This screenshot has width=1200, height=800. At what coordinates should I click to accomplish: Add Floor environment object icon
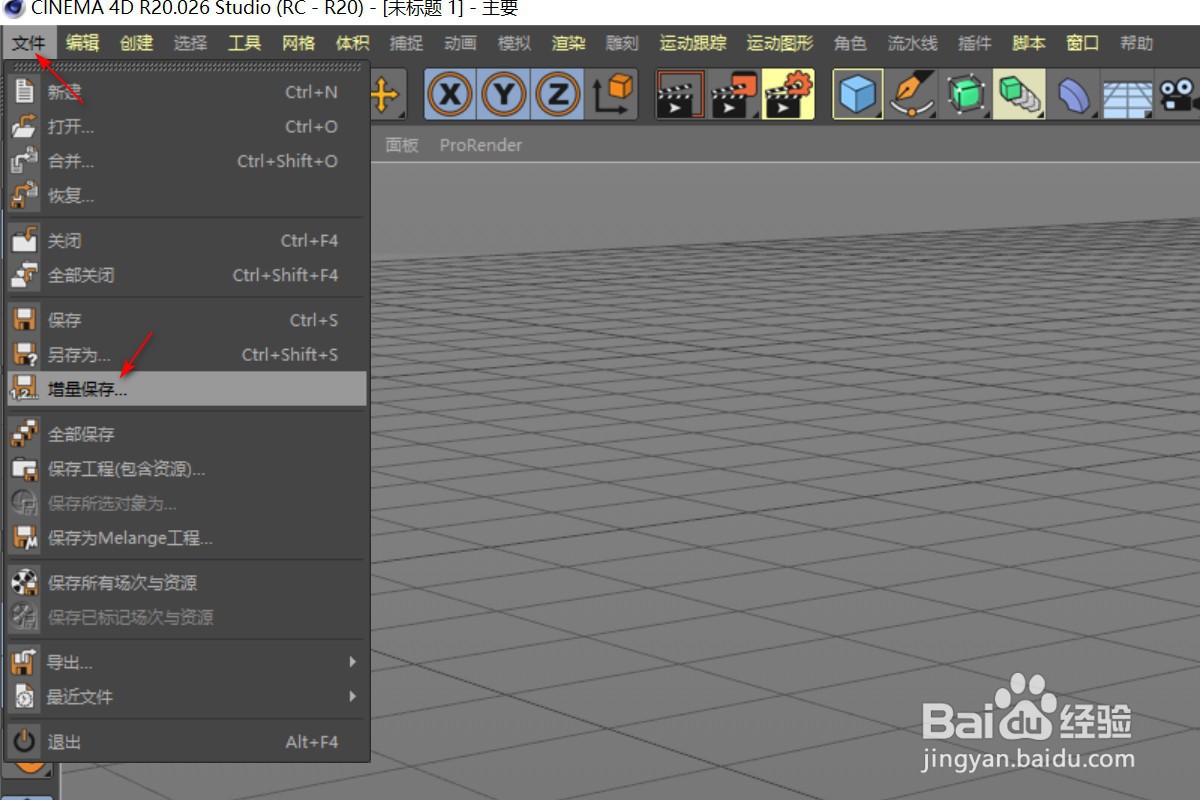(x=1128, y=95)
